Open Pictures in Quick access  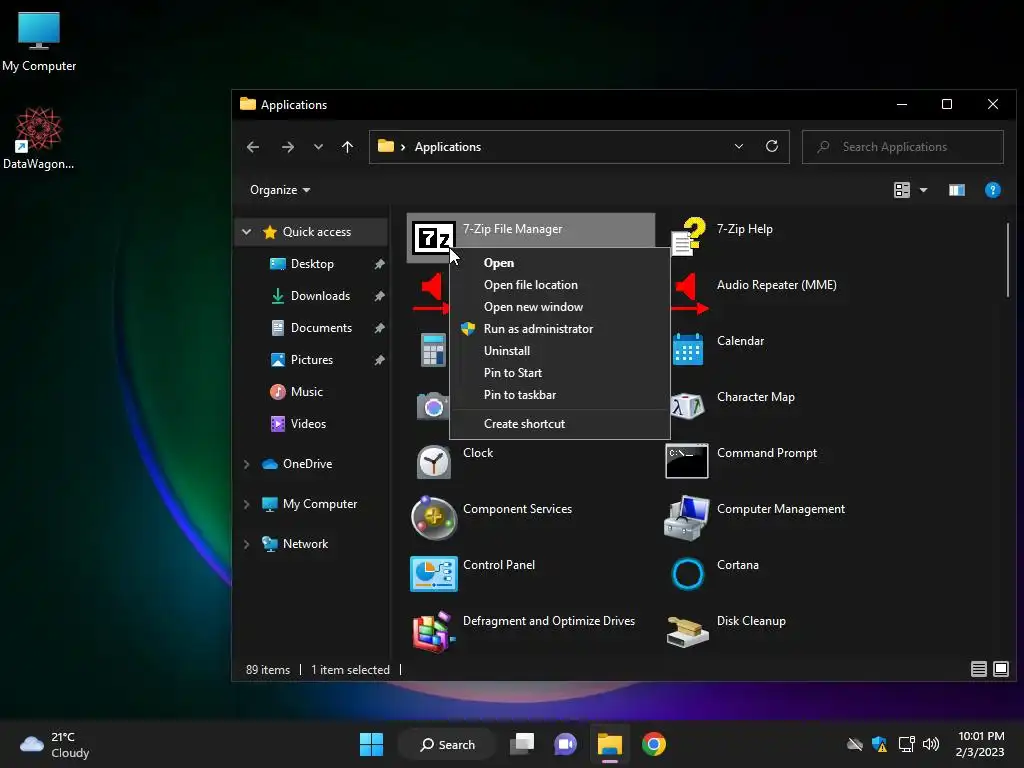click(312, 360)
